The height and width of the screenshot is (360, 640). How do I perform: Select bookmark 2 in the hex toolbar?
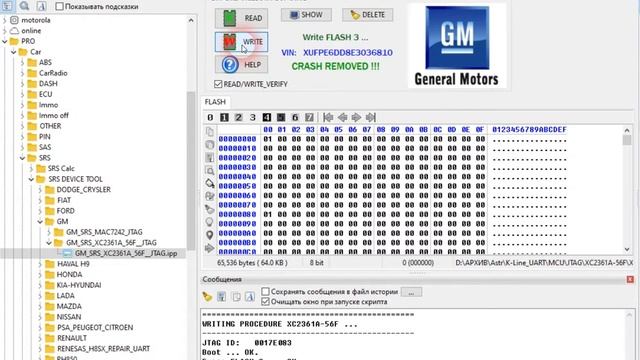point(238,118)
